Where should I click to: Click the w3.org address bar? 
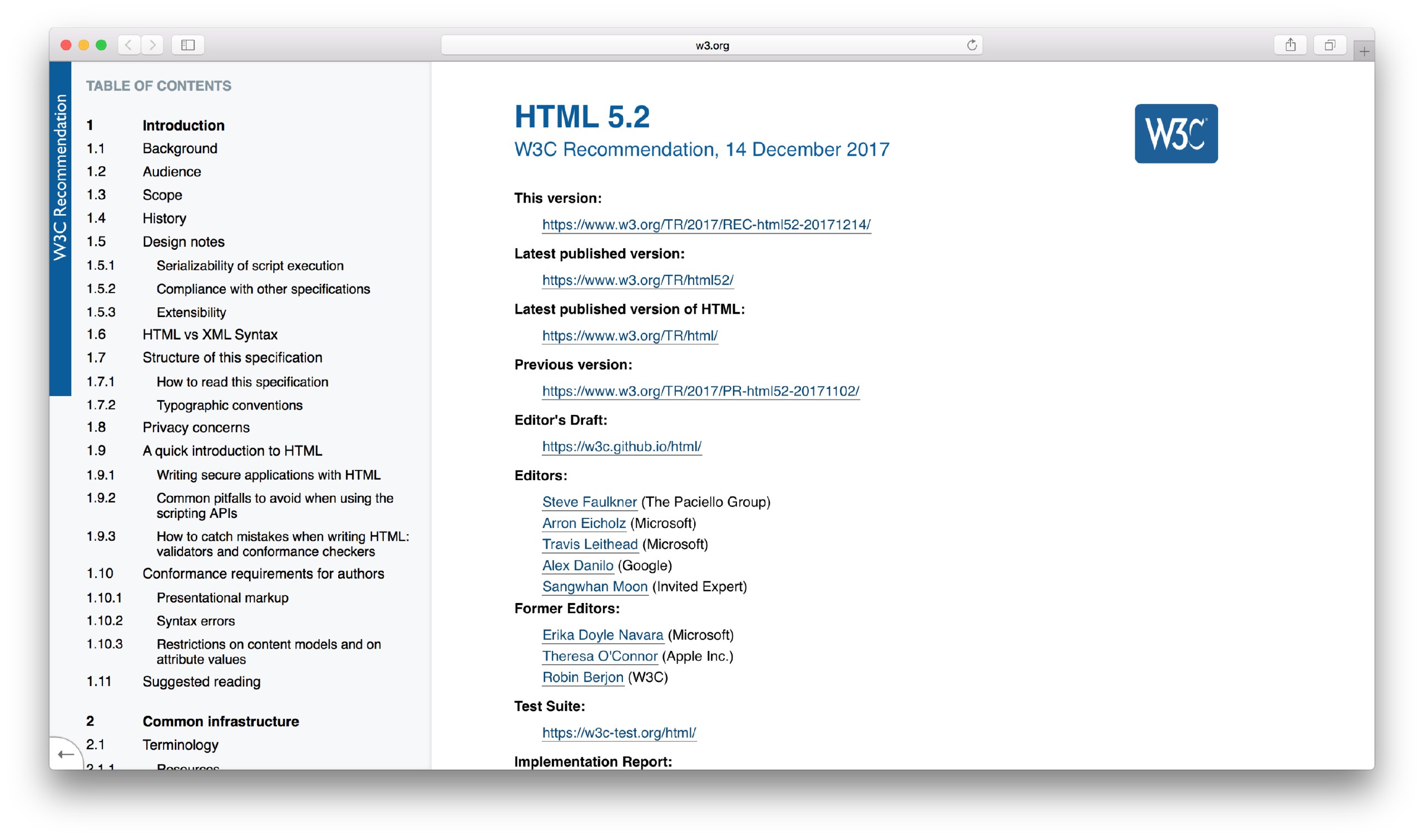(712, 45)
